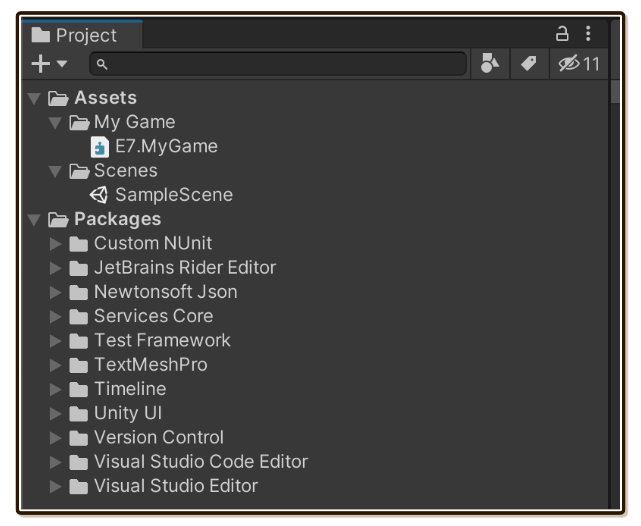
Task: Expand the Services Core package
Action: 55,316
